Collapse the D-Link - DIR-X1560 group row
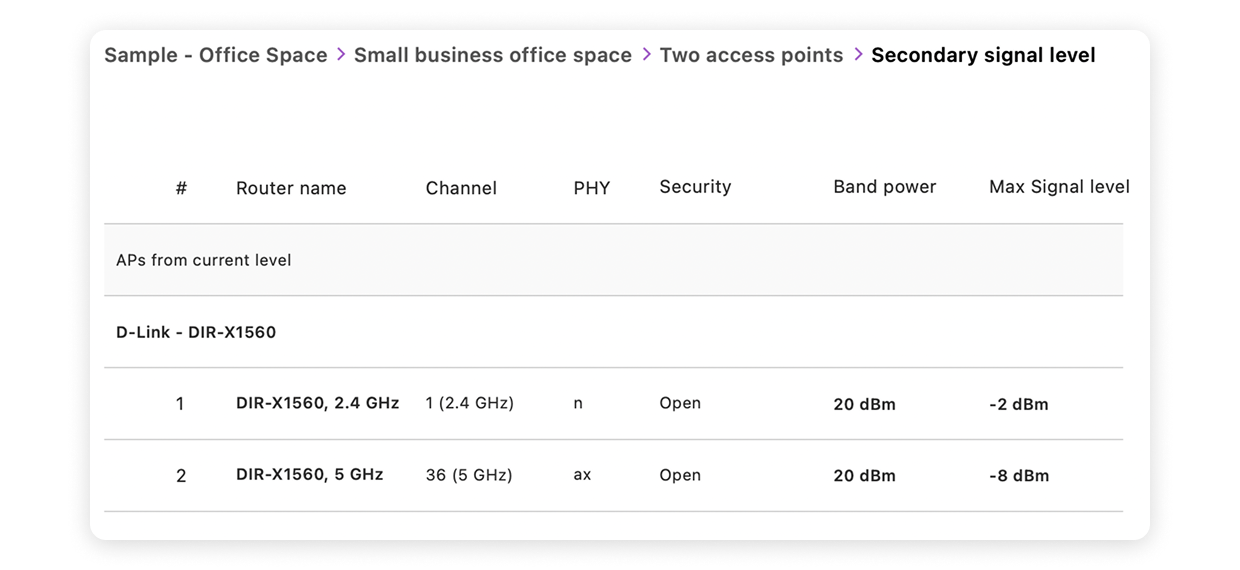Screen dimensions: 1240x570 (x=613, y=332)
